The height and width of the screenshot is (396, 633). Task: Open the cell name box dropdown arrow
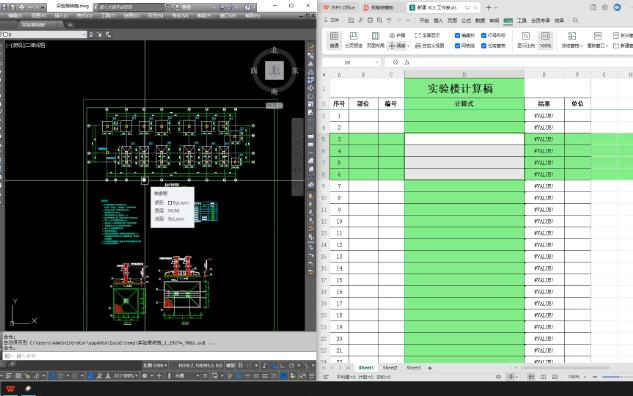377,63
